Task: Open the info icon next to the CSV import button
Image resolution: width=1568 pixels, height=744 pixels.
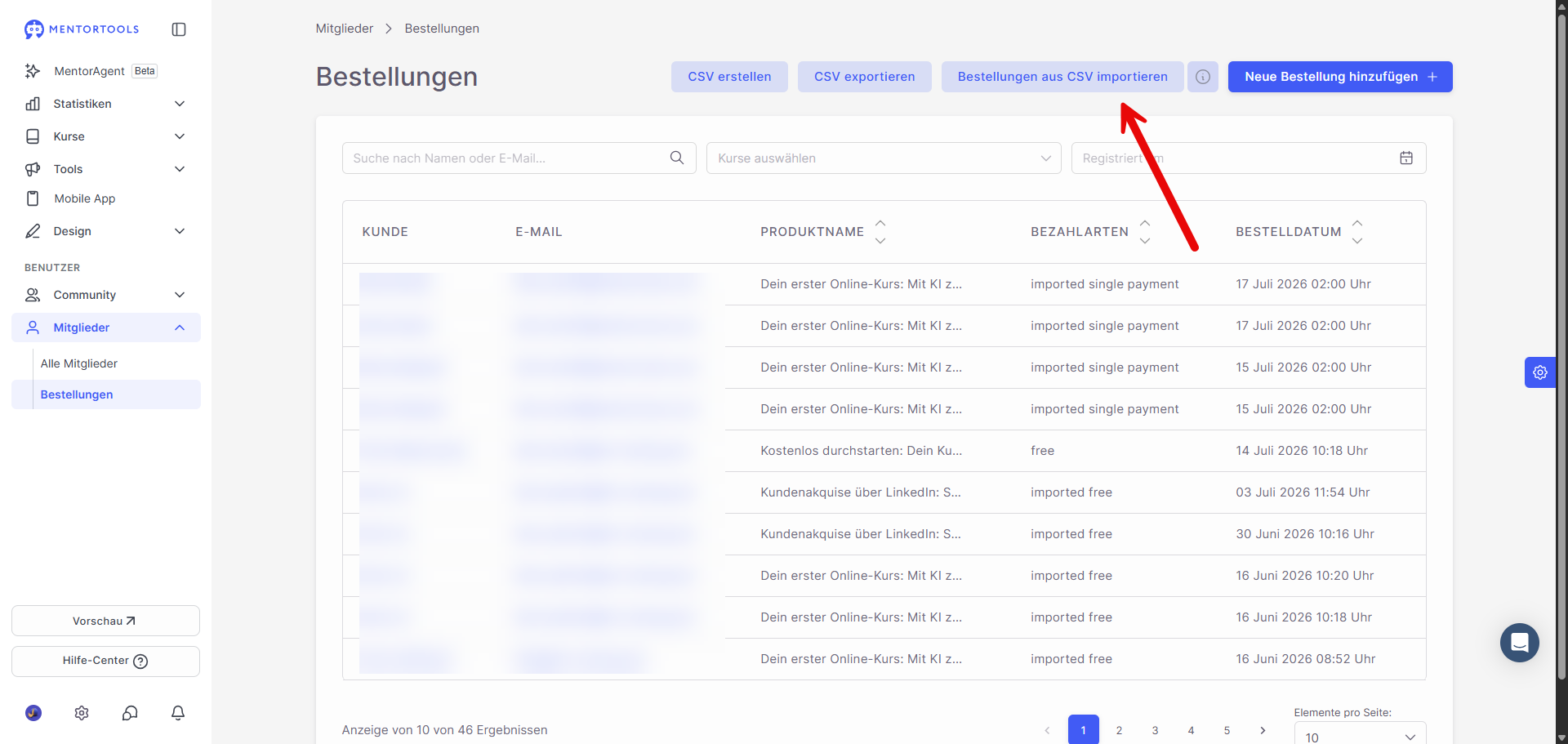Action: coord(1202,77)
